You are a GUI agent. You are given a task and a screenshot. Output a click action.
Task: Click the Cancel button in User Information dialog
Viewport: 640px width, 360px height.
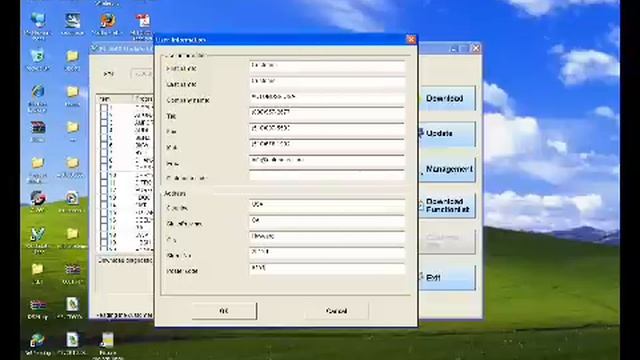pyautogui.click(x=336, y=311)
